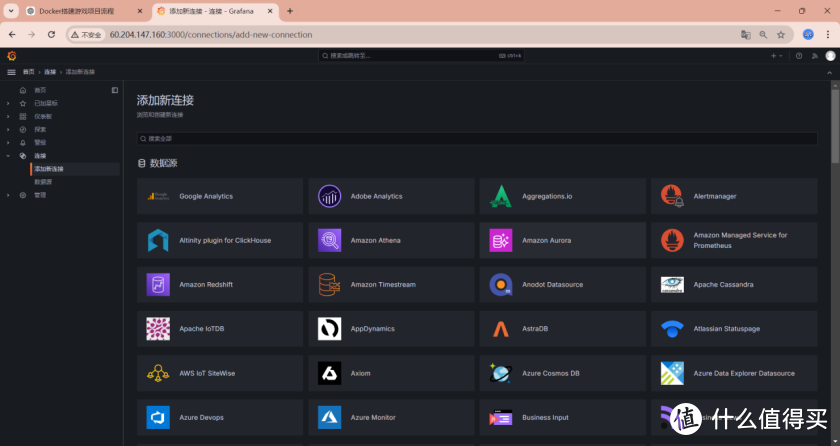This screenshot has height=446, width=840.
Task: Select 数据源 in the sidebar
Action: (44, 182)
